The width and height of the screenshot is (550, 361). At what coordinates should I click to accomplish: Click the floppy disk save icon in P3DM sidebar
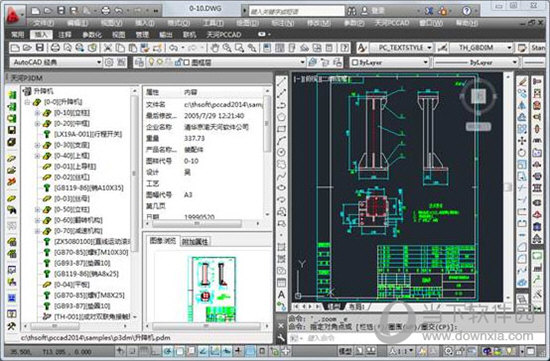click(12, 130)
